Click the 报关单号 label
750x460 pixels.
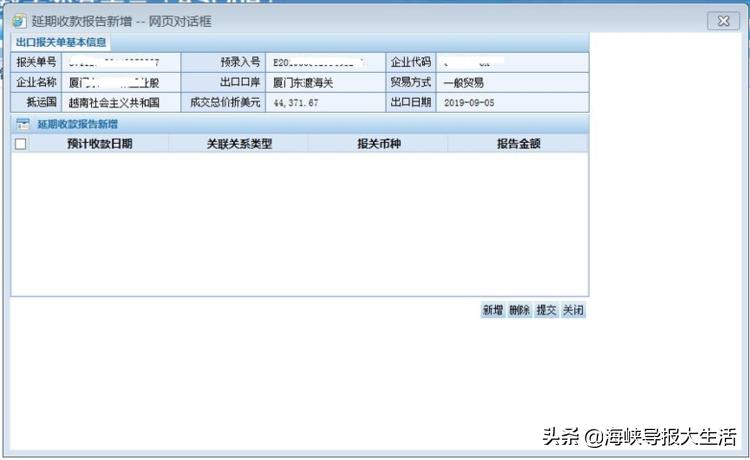point(36,62)
